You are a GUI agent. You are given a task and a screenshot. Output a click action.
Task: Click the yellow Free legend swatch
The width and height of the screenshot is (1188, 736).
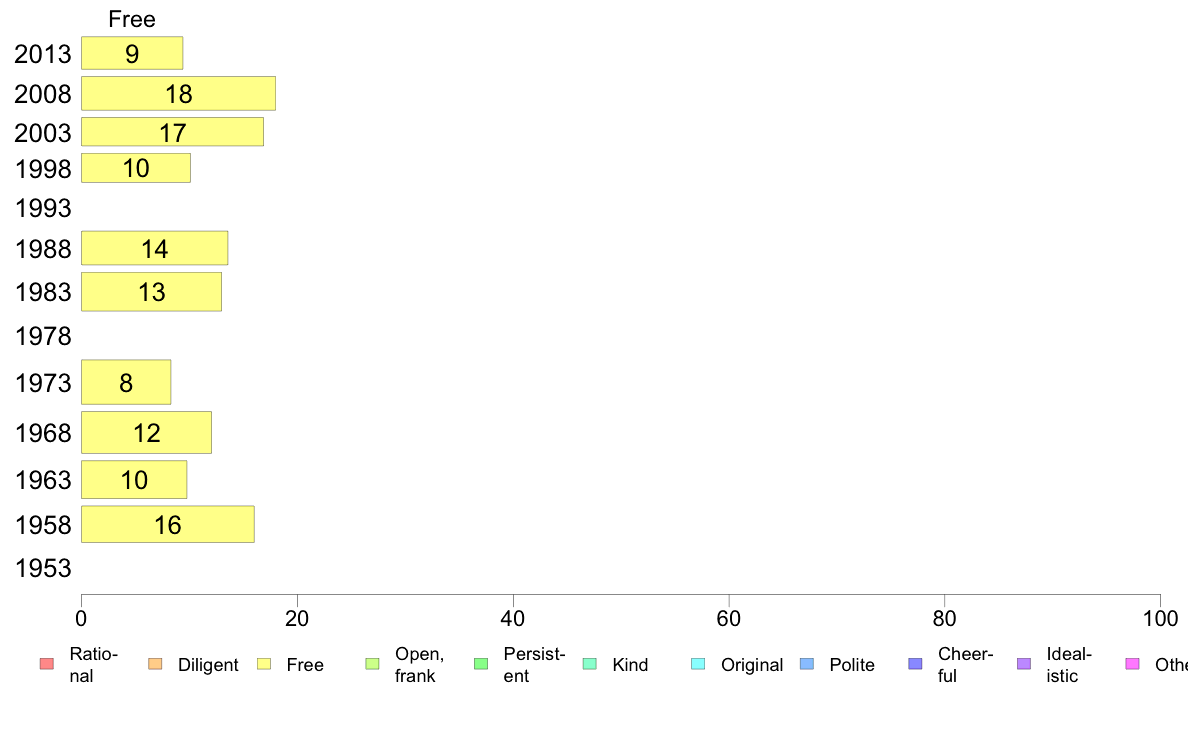[x=264, y=664]
